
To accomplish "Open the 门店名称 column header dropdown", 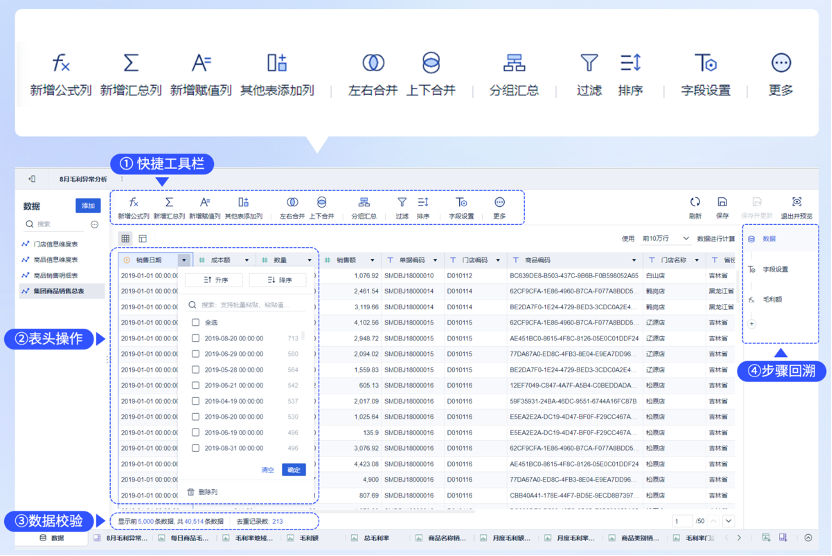I will [697, 260].
